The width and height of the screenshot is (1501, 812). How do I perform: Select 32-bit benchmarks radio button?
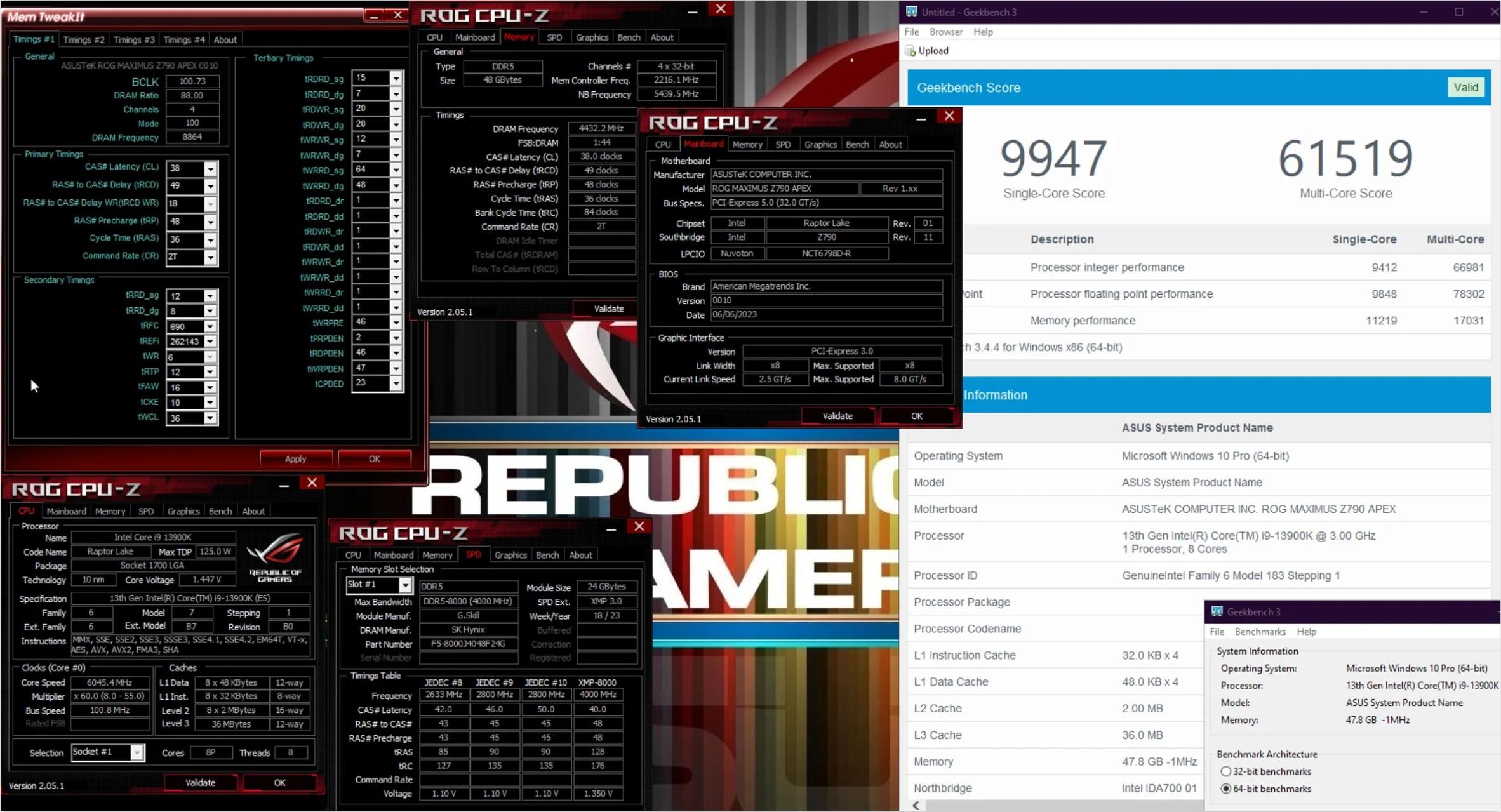pos(1226,771)
